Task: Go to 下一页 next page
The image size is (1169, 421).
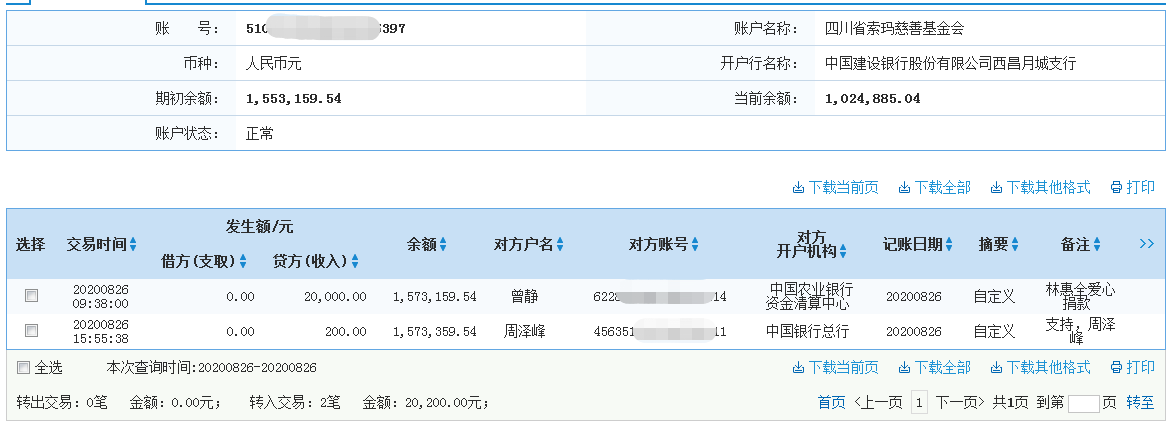Action: pyautogui.click(x=960, y=403)
